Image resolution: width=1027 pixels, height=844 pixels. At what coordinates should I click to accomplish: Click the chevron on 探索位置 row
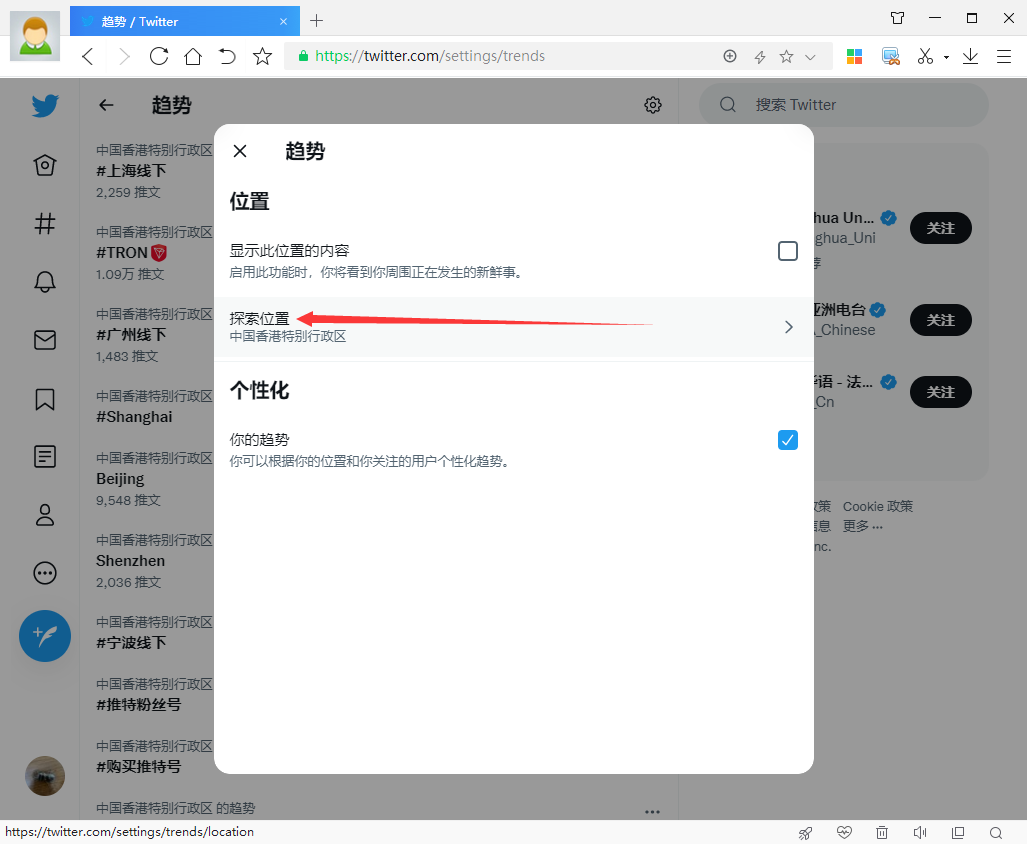coord(789,327)
